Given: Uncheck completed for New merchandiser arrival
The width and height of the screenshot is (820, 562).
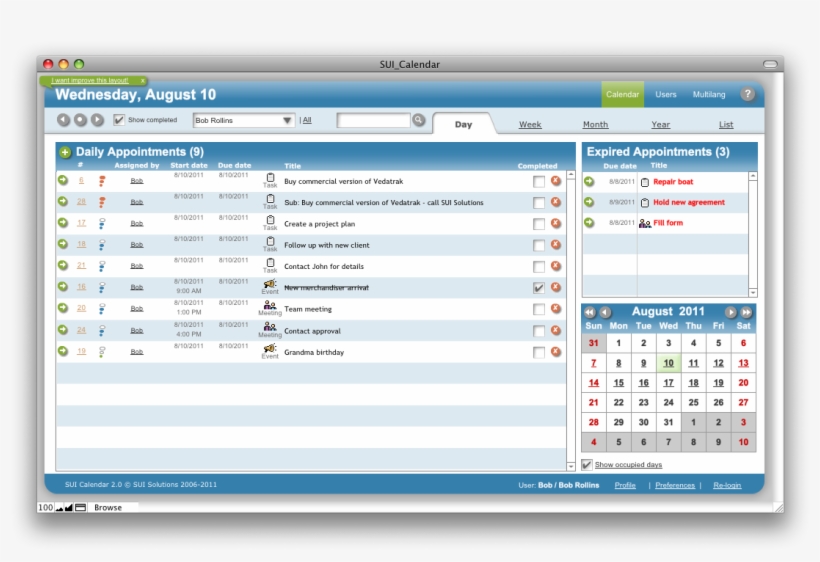Looking at the screenshot, I should click(x=539, y=288).
